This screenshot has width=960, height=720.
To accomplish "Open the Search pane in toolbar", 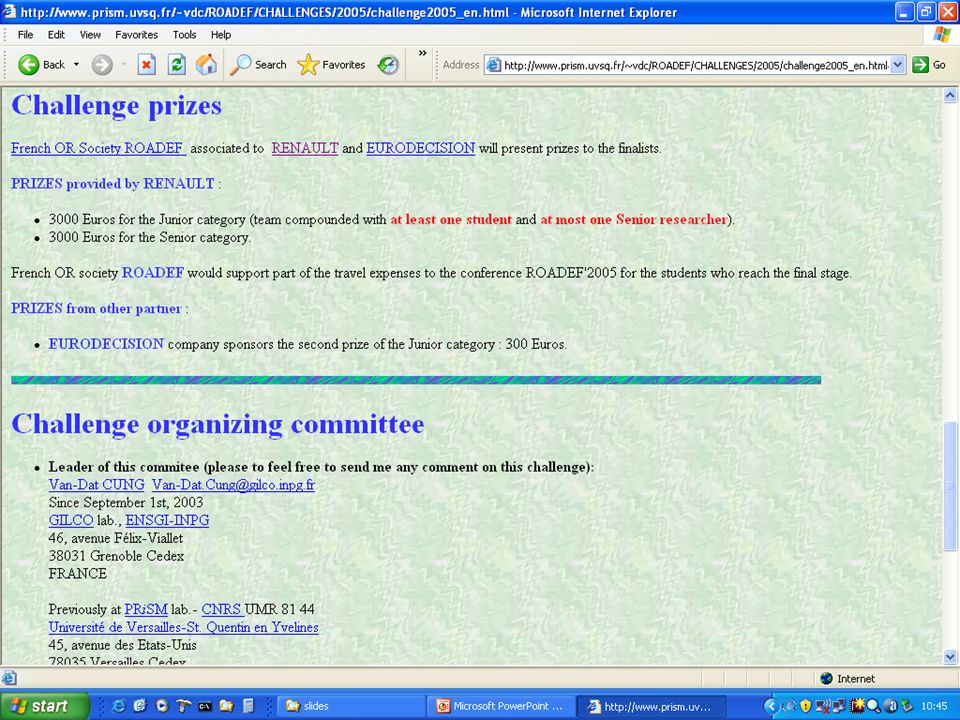I will (x=258, y=64).
